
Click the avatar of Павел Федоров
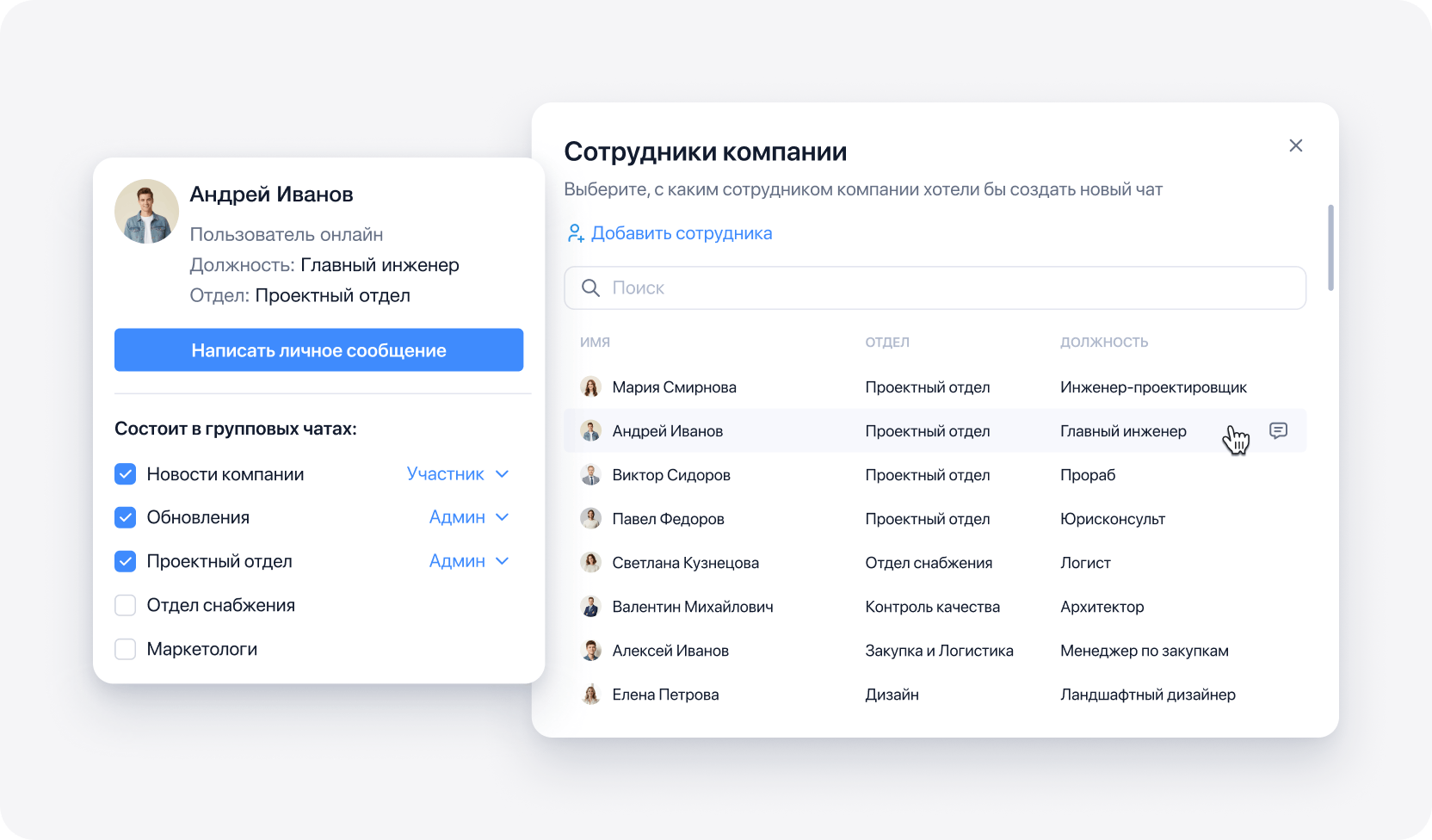[x=591, y=518]
